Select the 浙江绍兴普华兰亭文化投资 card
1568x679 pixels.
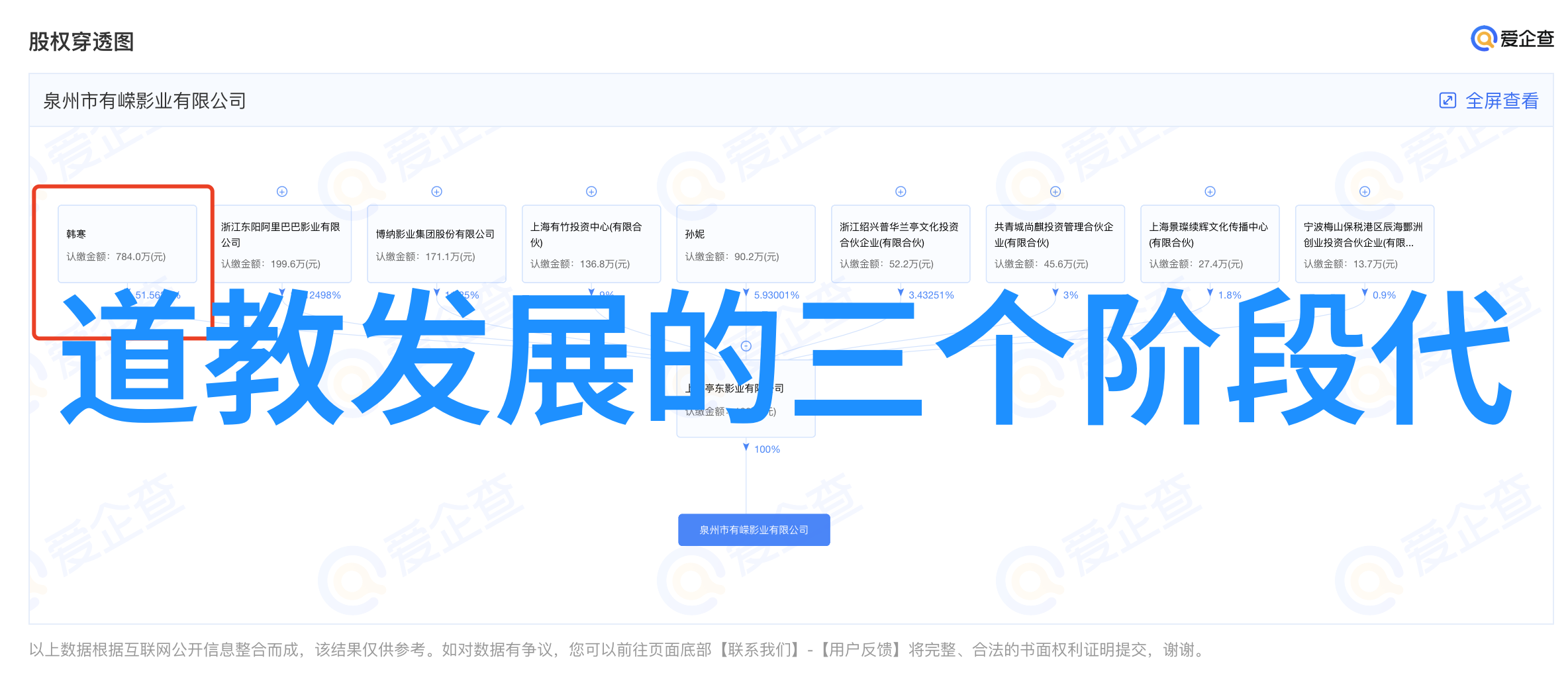[x=901, y=244]
